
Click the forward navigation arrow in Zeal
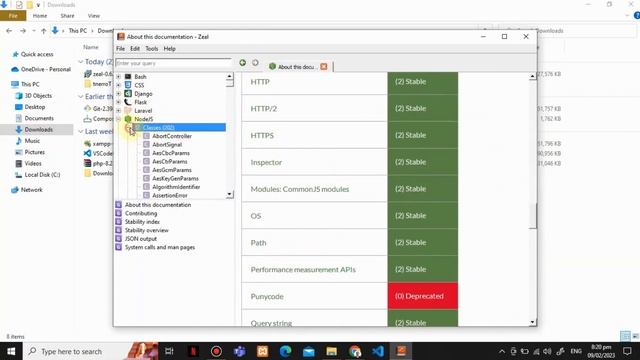coord(255,63)
